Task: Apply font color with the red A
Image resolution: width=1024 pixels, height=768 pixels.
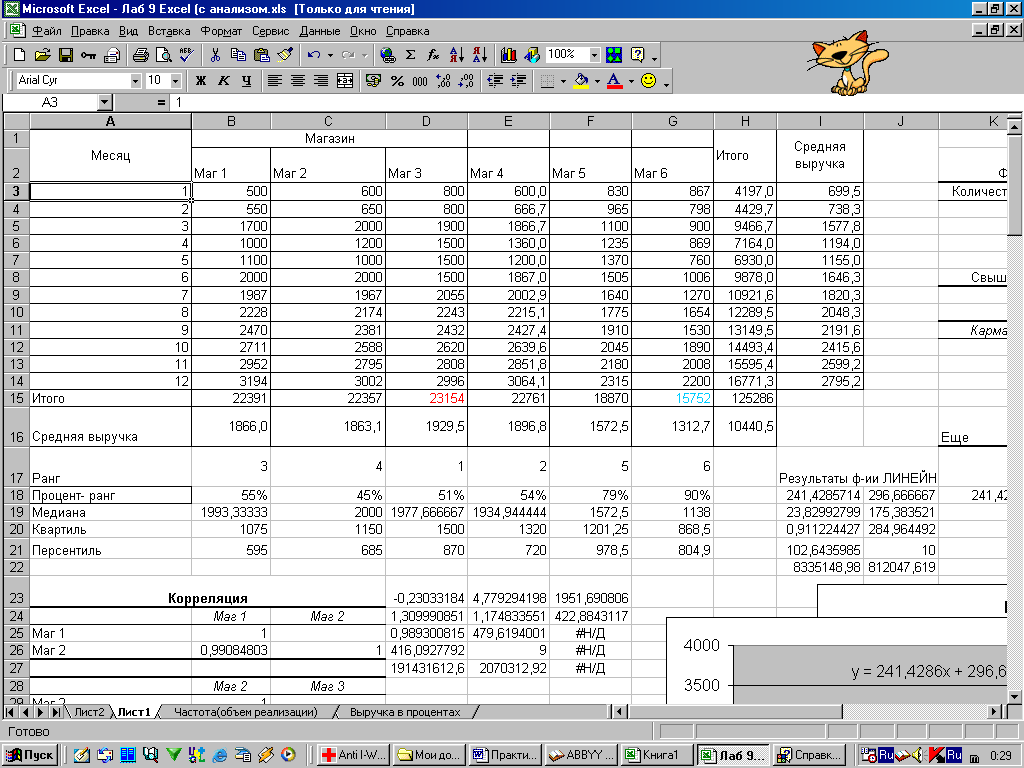Action: (615, 80)
